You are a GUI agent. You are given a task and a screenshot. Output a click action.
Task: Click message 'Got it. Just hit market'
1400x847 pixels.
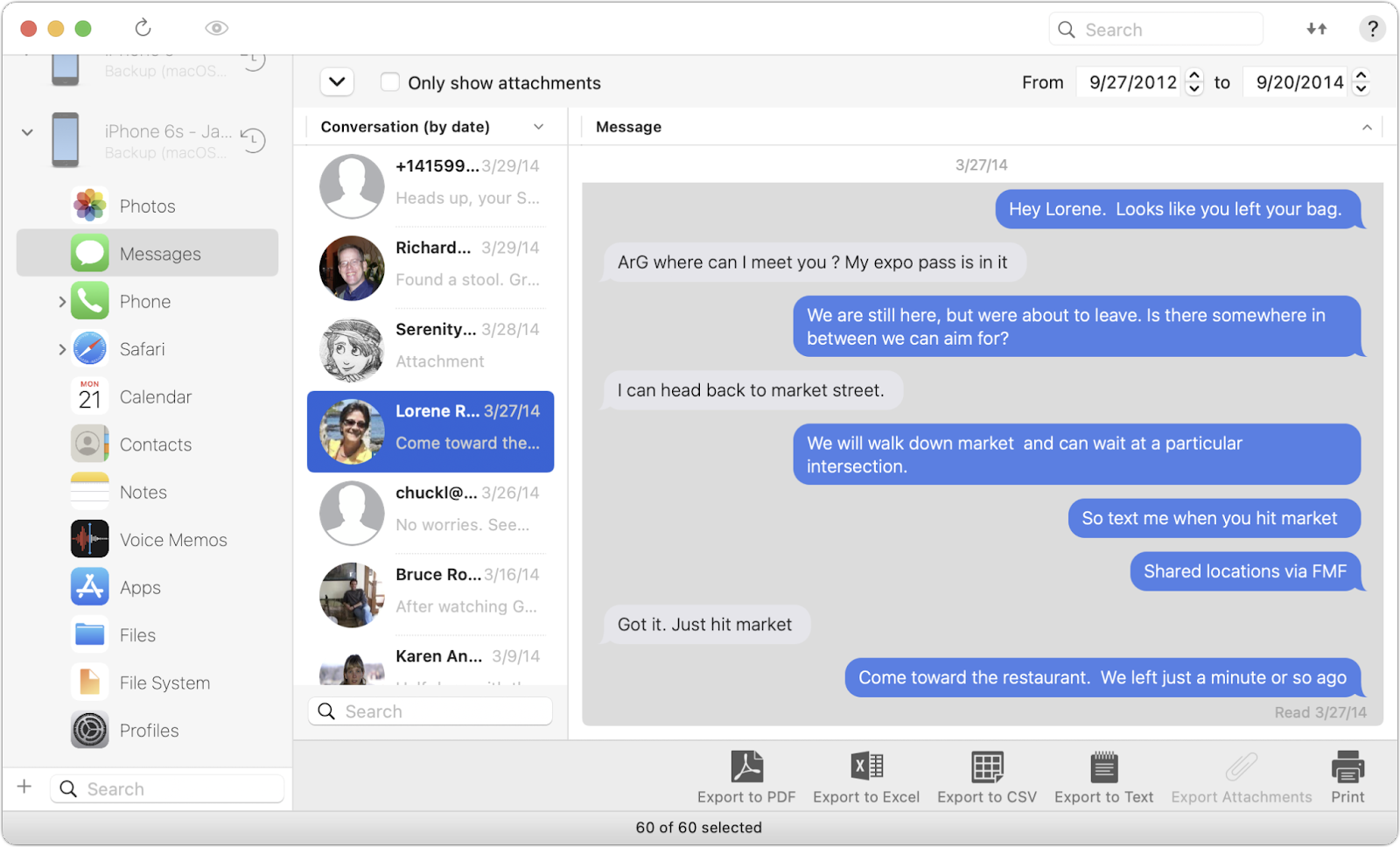pyautogui.click(x=705, y=625)
